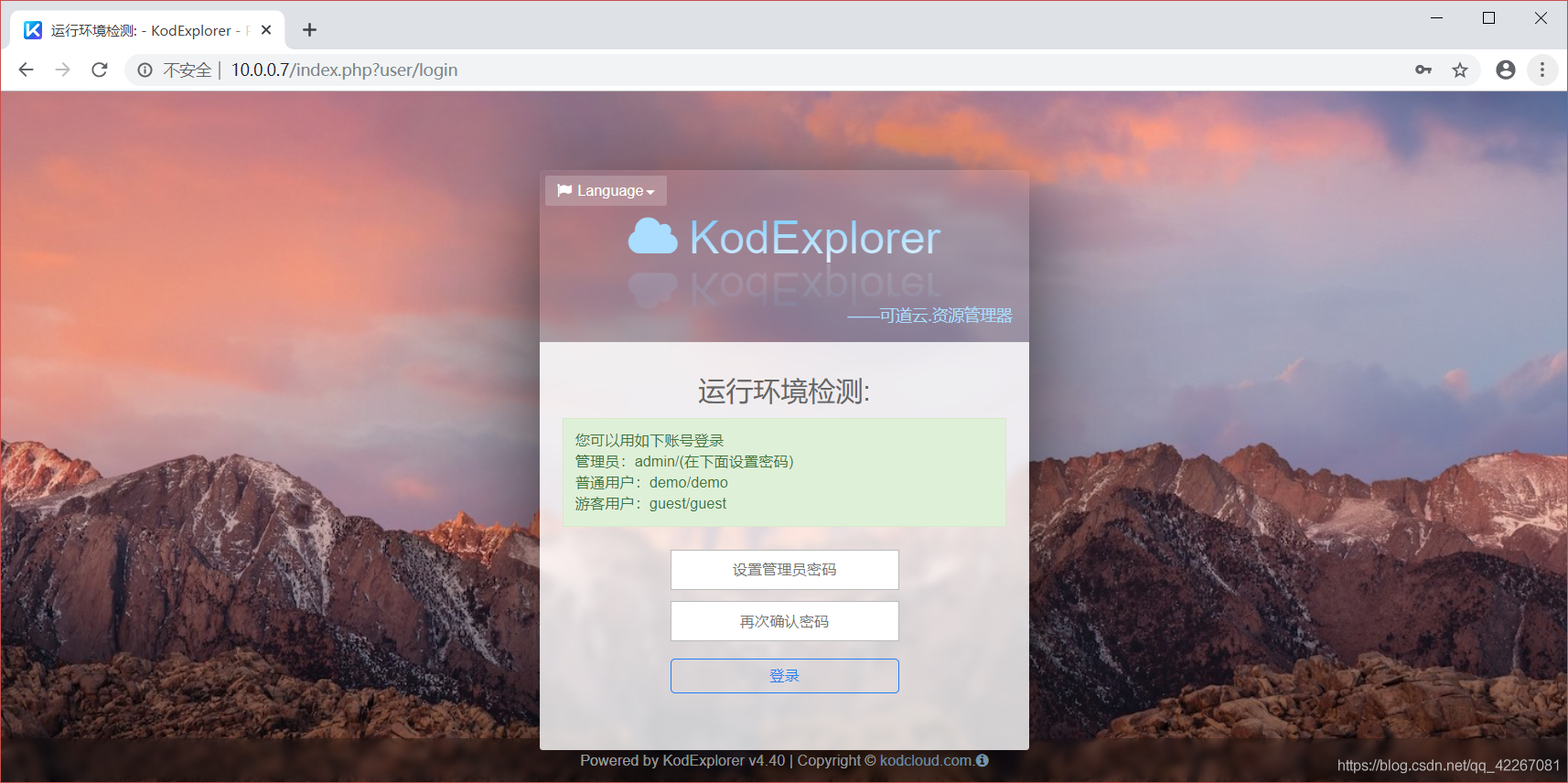Click the 登录 login button
The image size is (1568, 783).
point(784,676)
